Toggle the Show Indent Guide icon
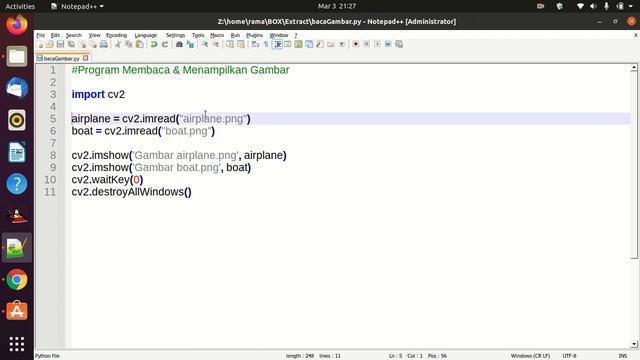The width and height of the screenshot is (640, 360). coord(278,44)
